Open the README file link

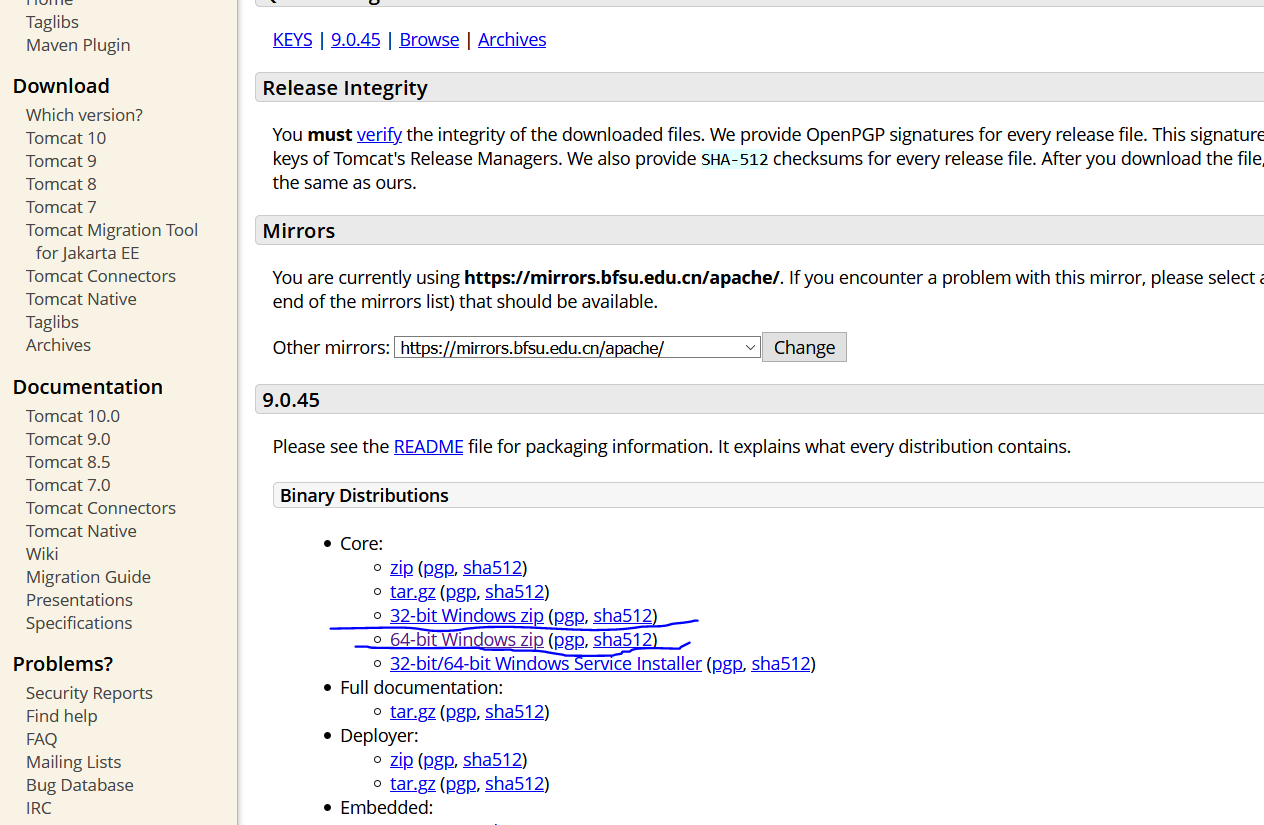click(x=428, y=446)
